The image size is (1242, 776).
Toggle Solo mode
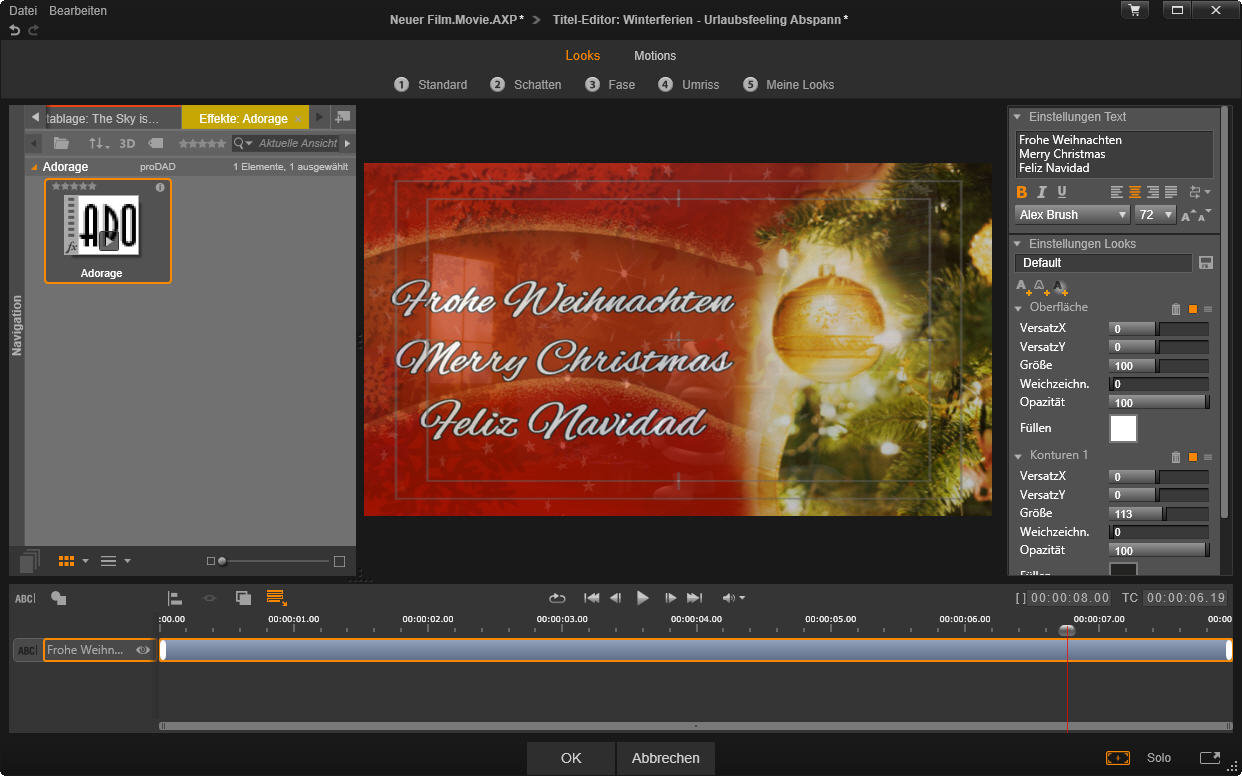1159,758
